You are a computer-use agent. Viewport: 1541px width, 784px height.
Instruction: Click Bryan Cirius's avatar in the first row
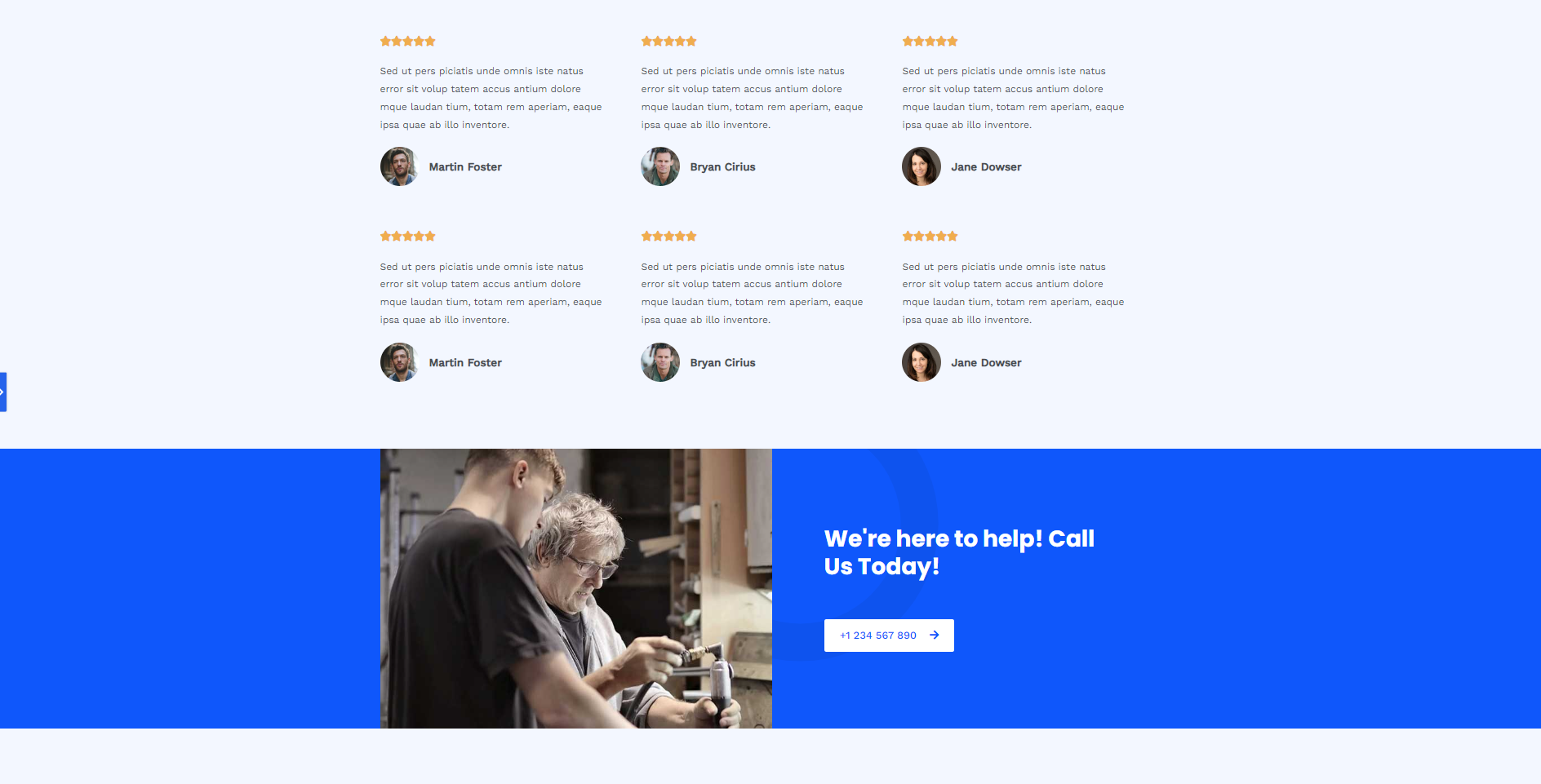point(660,166)
